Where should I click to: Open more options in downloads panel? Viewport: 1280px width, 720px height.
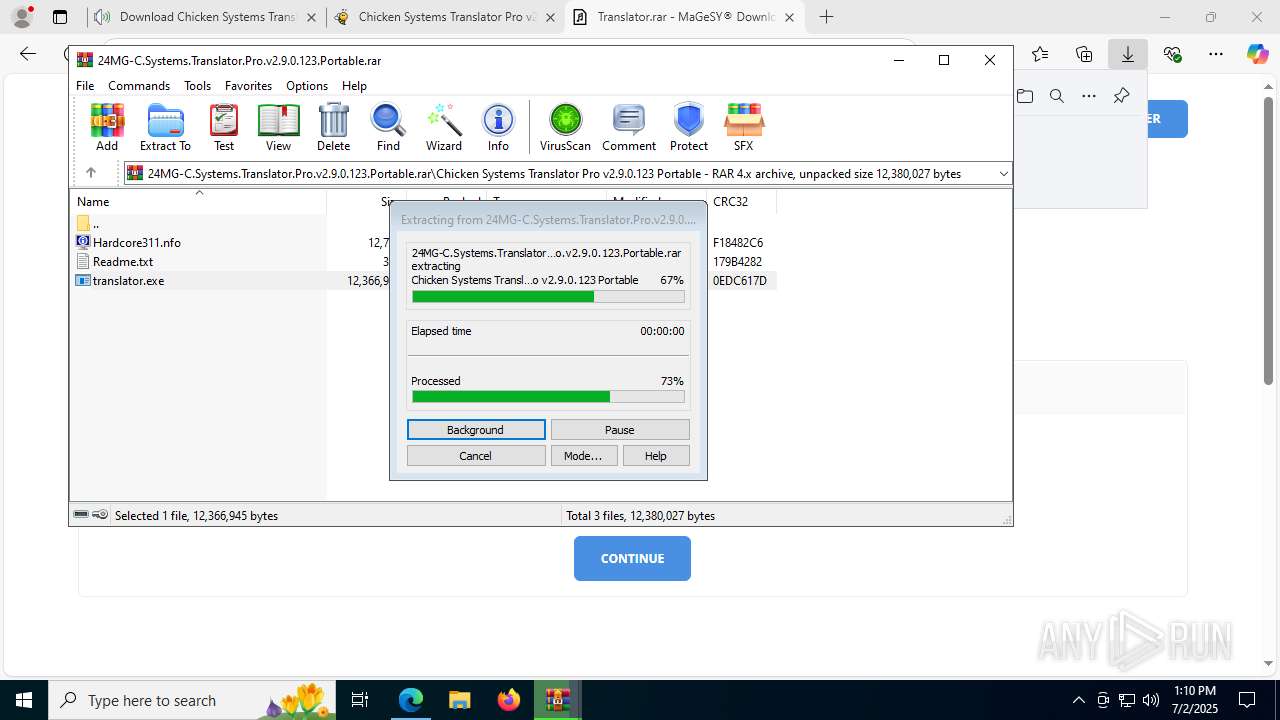[x=1089, y=96]
